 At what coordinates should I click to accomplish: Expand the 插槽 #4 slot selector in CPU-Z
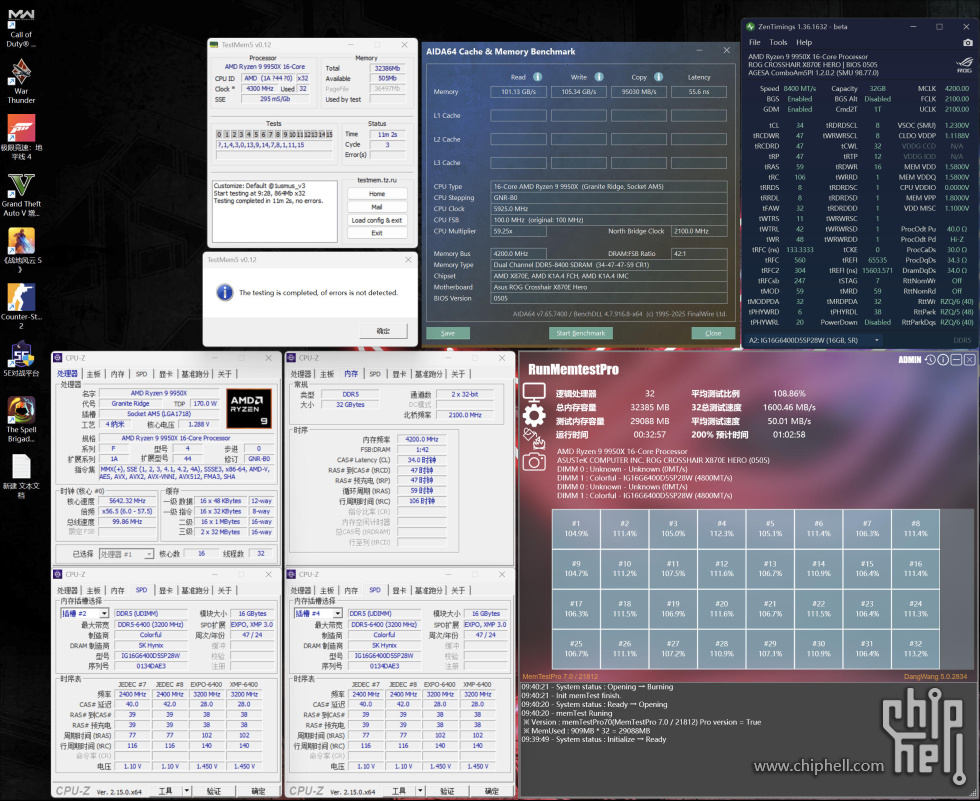point(338,614)
